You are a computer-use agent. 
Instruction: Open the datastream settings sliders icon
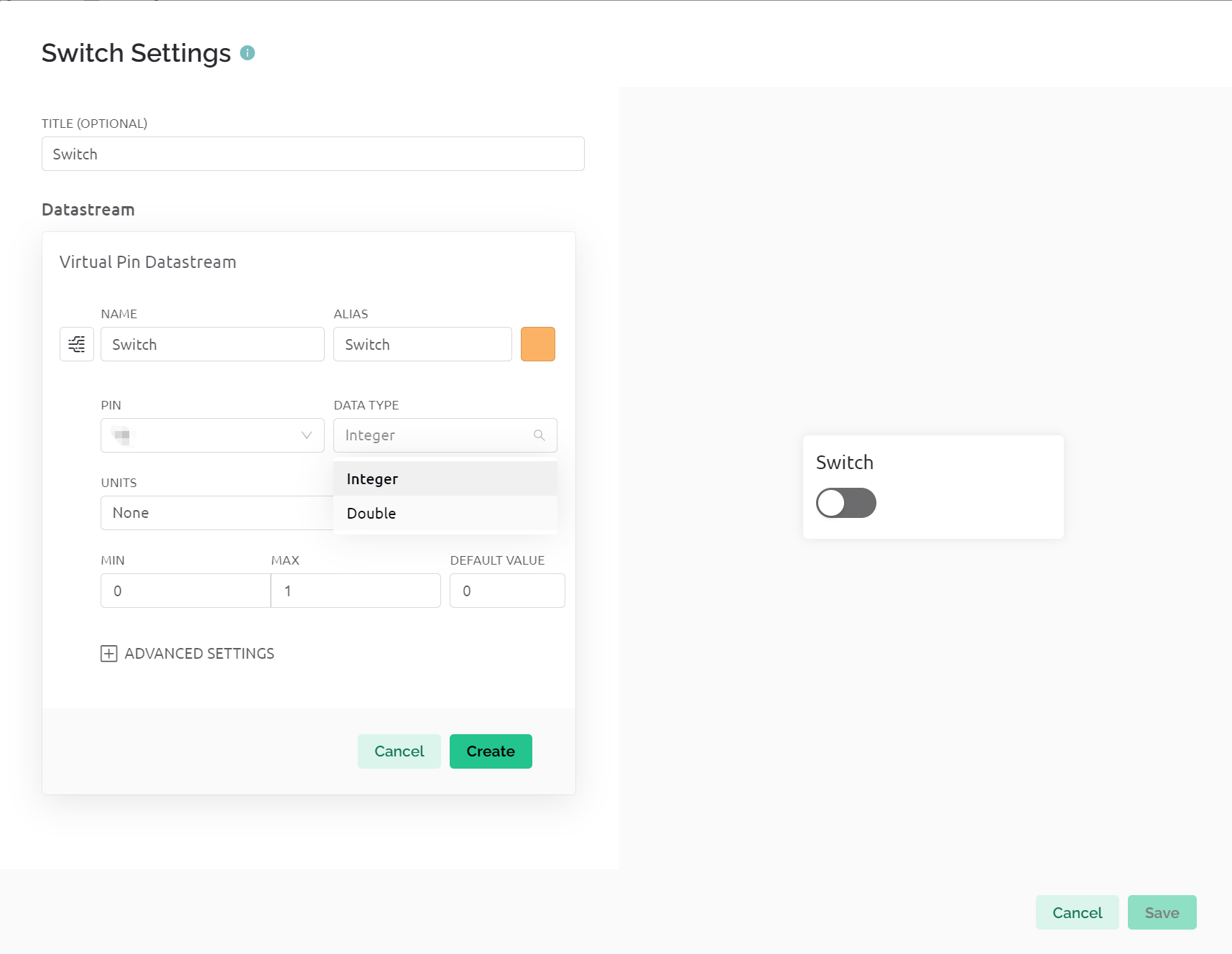point(77,344)
